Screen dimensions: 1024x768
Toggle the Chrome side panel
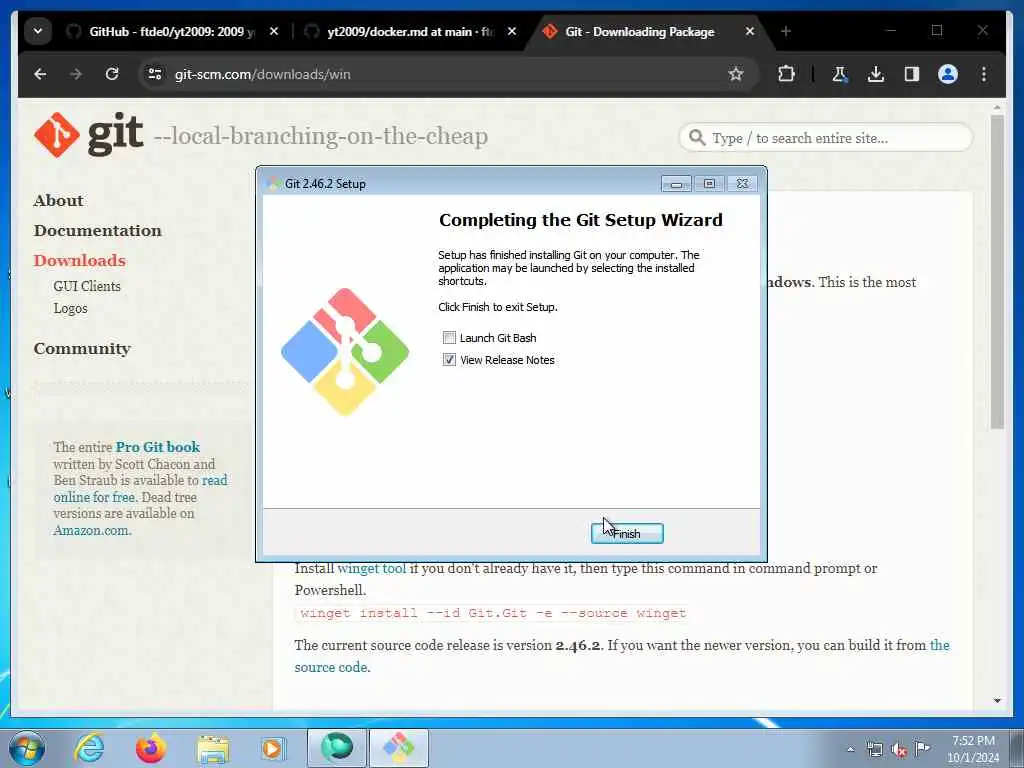[x=912, y=74]
